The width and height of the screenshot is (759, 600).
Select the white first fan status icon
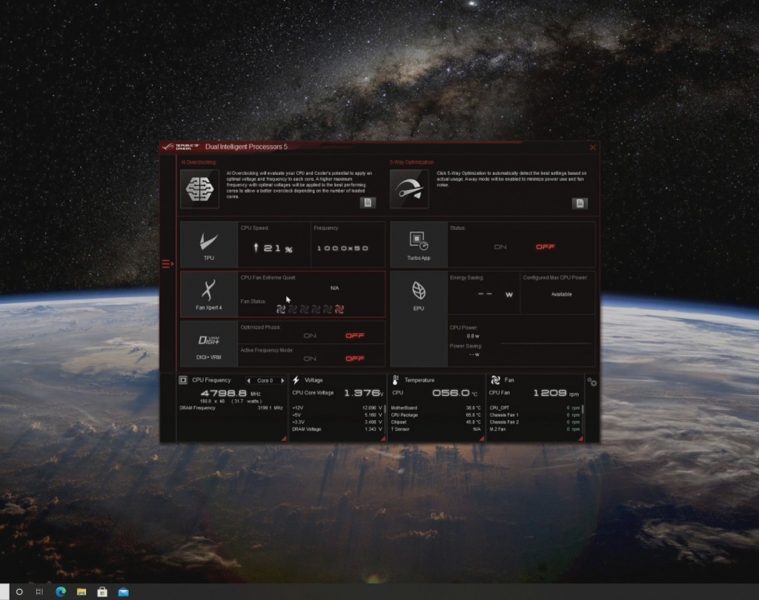coord(281,309)
